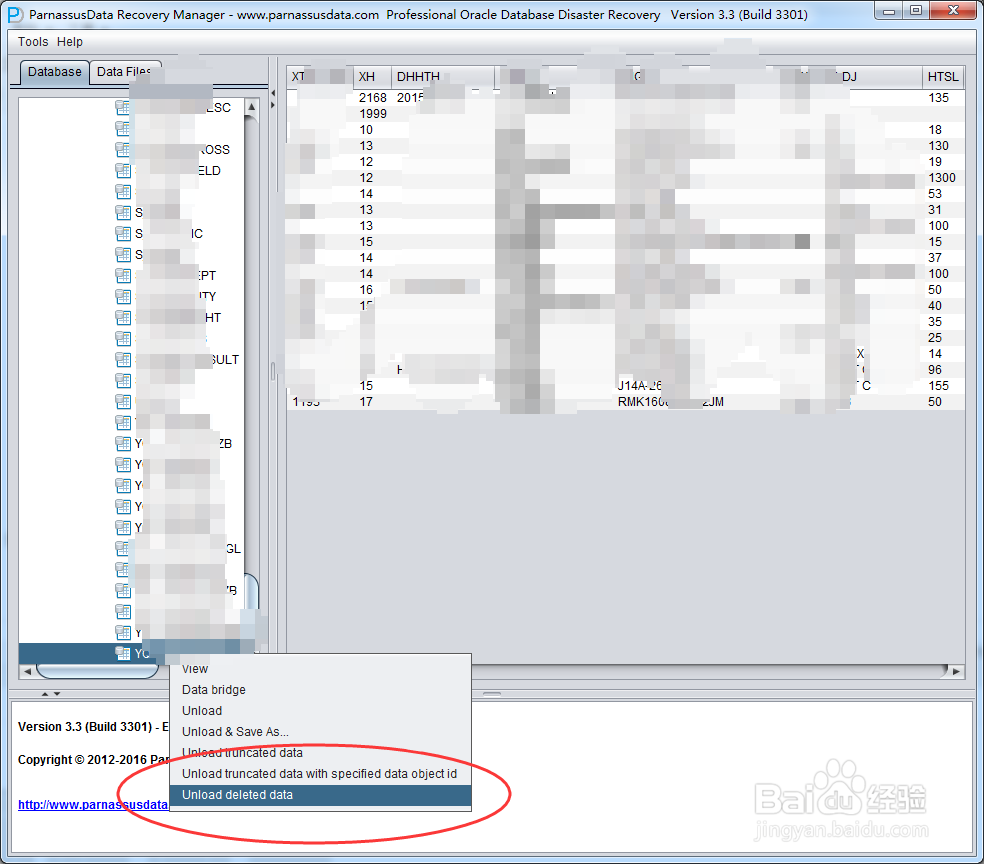Choose View from the context menu

320,669
